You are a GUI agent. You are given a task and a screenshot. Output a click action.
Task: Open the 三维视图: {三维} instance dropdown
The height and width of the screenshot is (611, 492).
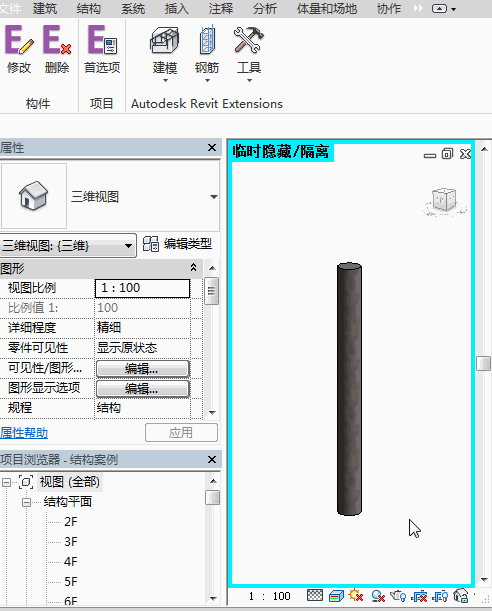(68, 246)
